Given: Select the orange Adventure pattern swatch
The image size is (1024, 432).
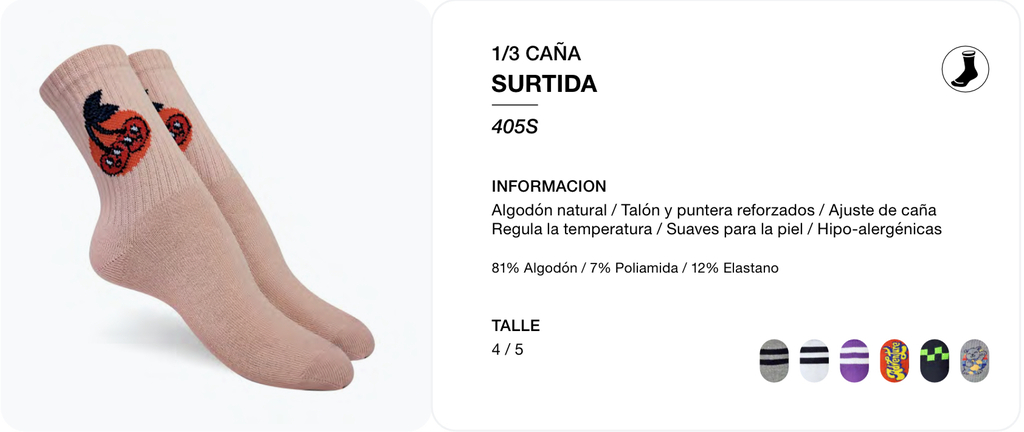Looking at the screenshot, I should click(894, 360).
